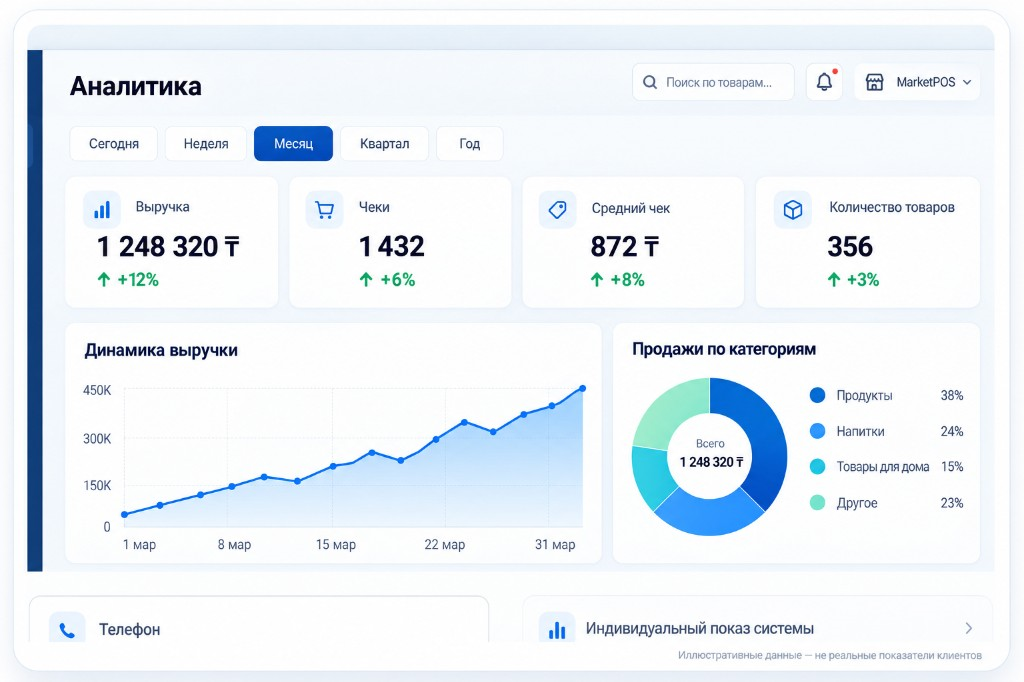Click the 38% value for Продукты
Image resolution: width=1024 pixels, height=682 pixels.
952,395
